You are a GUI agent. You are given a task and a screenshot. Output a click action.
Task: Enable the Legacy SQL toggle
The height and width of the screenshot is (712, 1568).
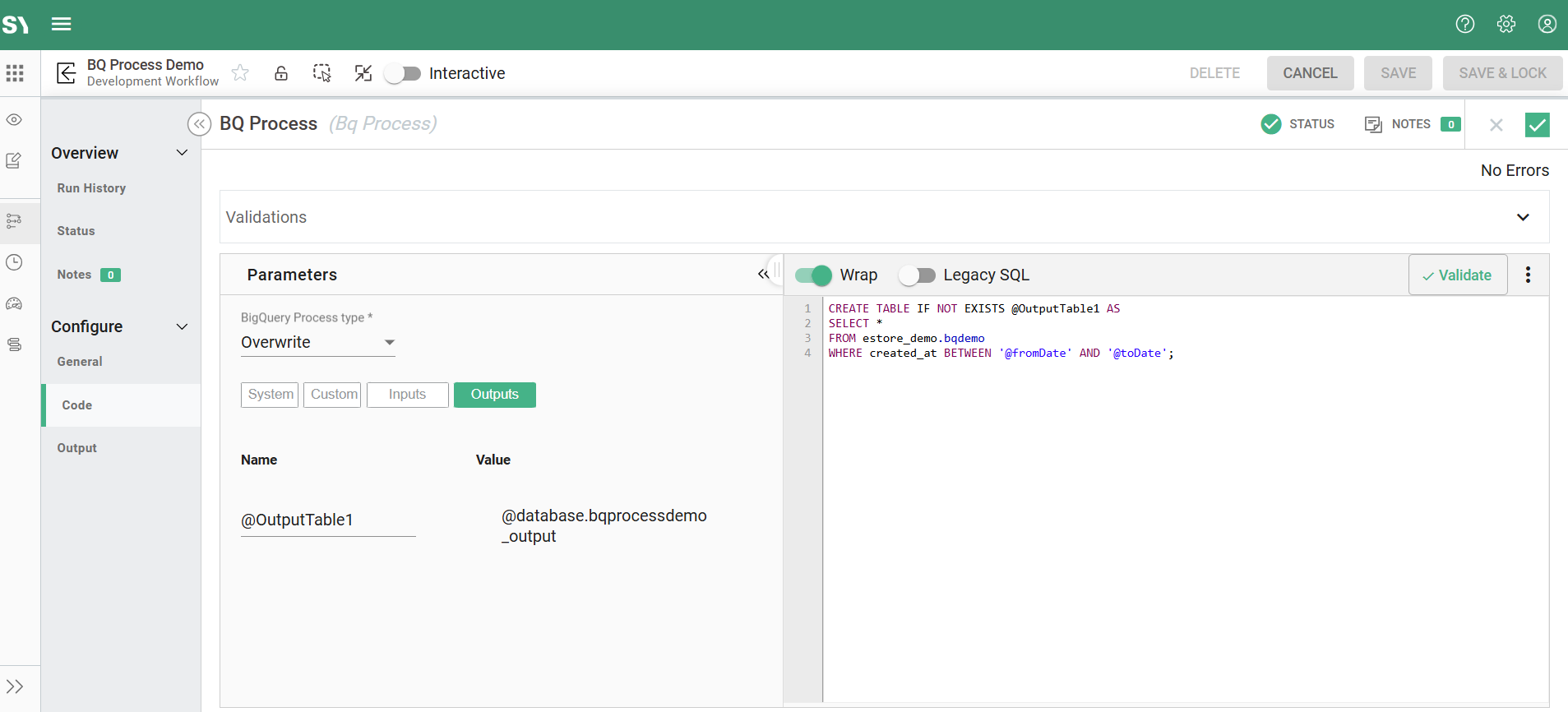click(917, 275)
